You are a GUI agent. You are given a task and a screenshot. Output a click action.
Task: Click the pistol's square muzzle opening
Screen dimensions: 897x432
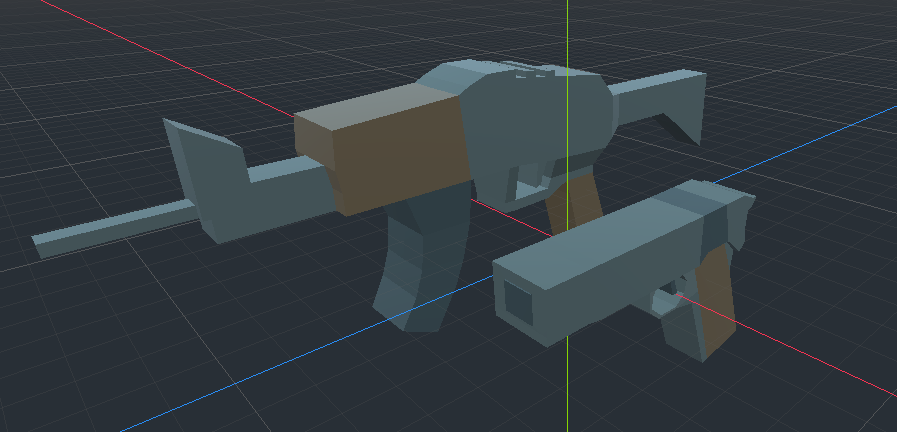pyautogui.click(x=518, y=302)
